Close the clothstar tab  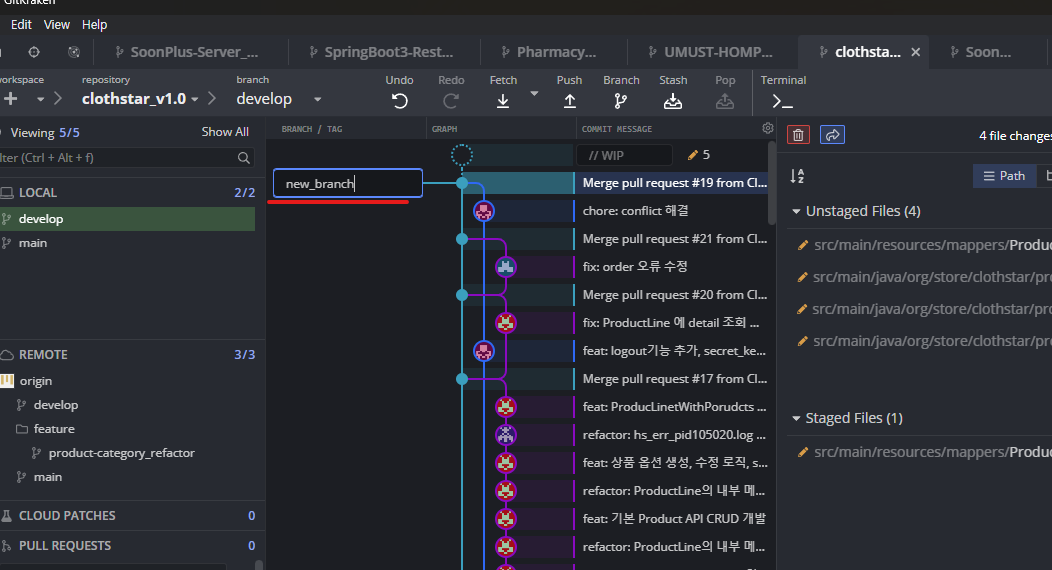[x=915, y=52]
